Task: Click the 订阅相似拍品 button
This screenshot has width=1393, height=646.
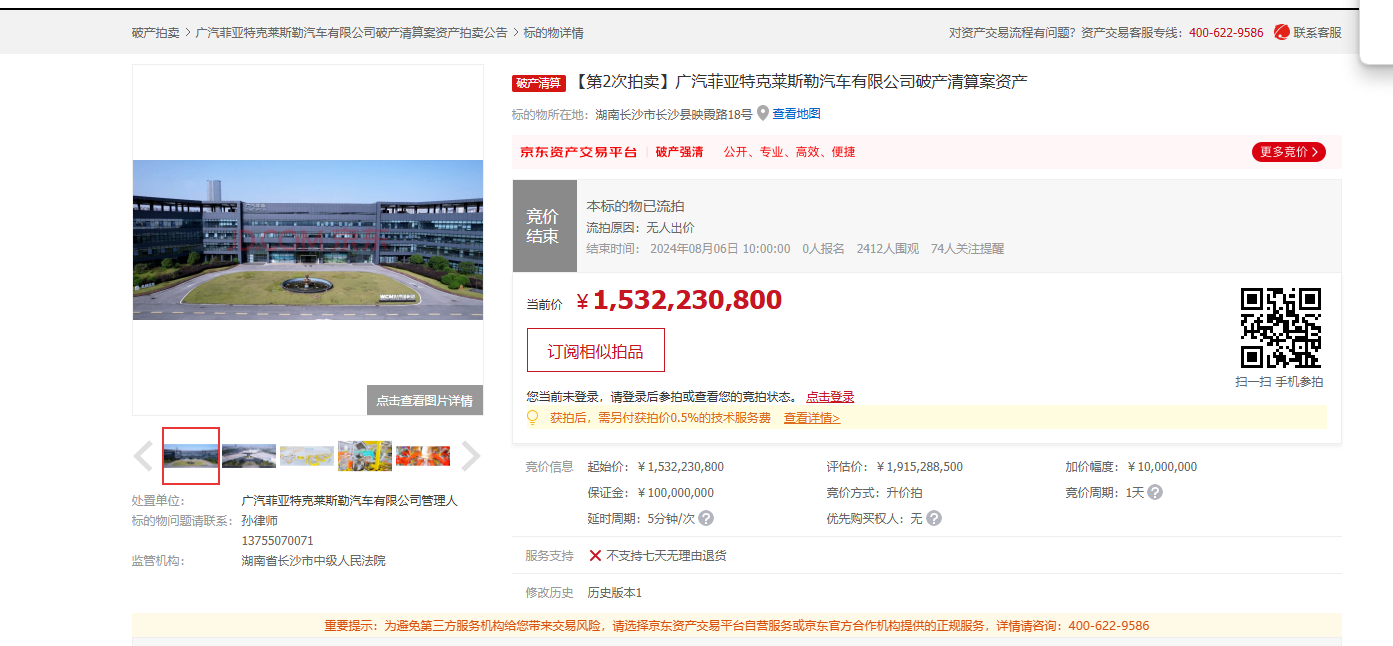Action: [x=596, y=351]
